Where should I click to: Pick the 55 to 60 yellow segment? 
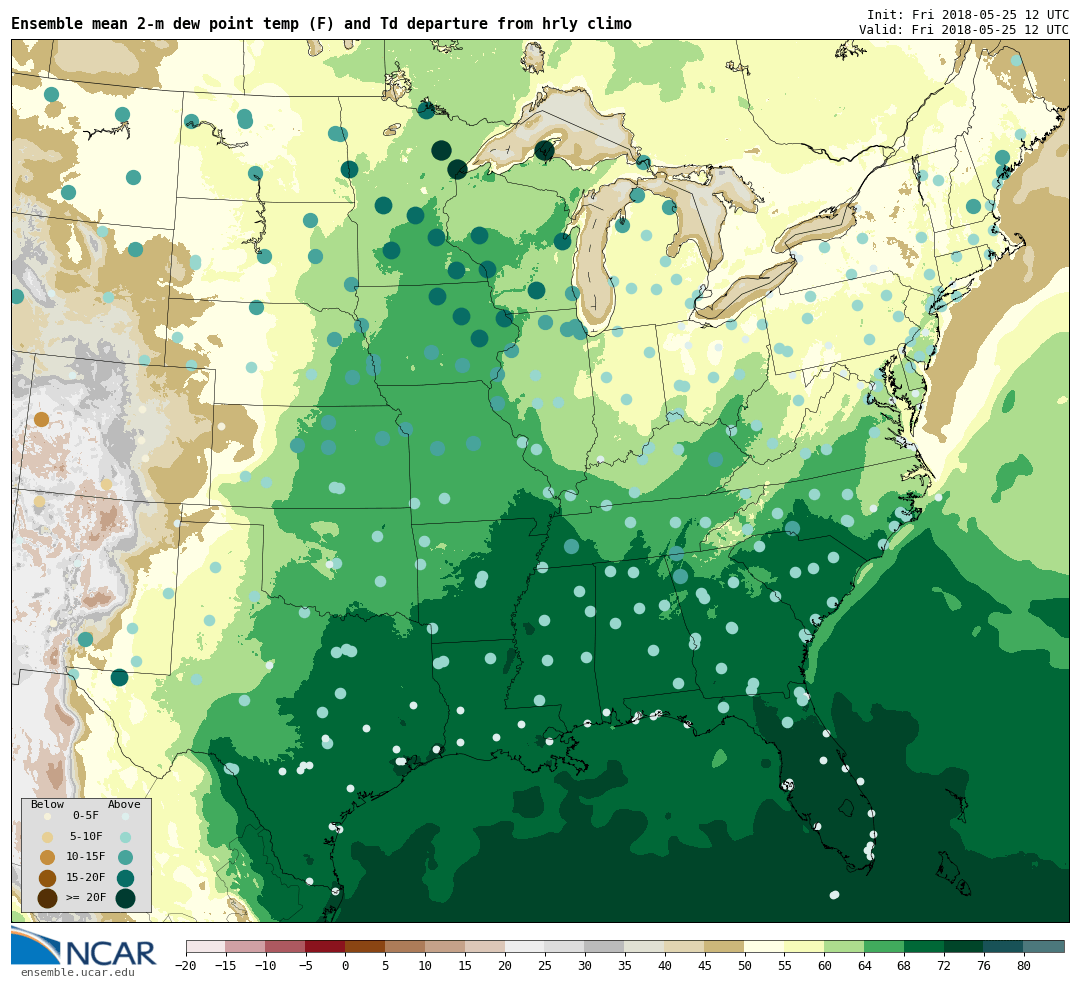click(x=804, y=946)
